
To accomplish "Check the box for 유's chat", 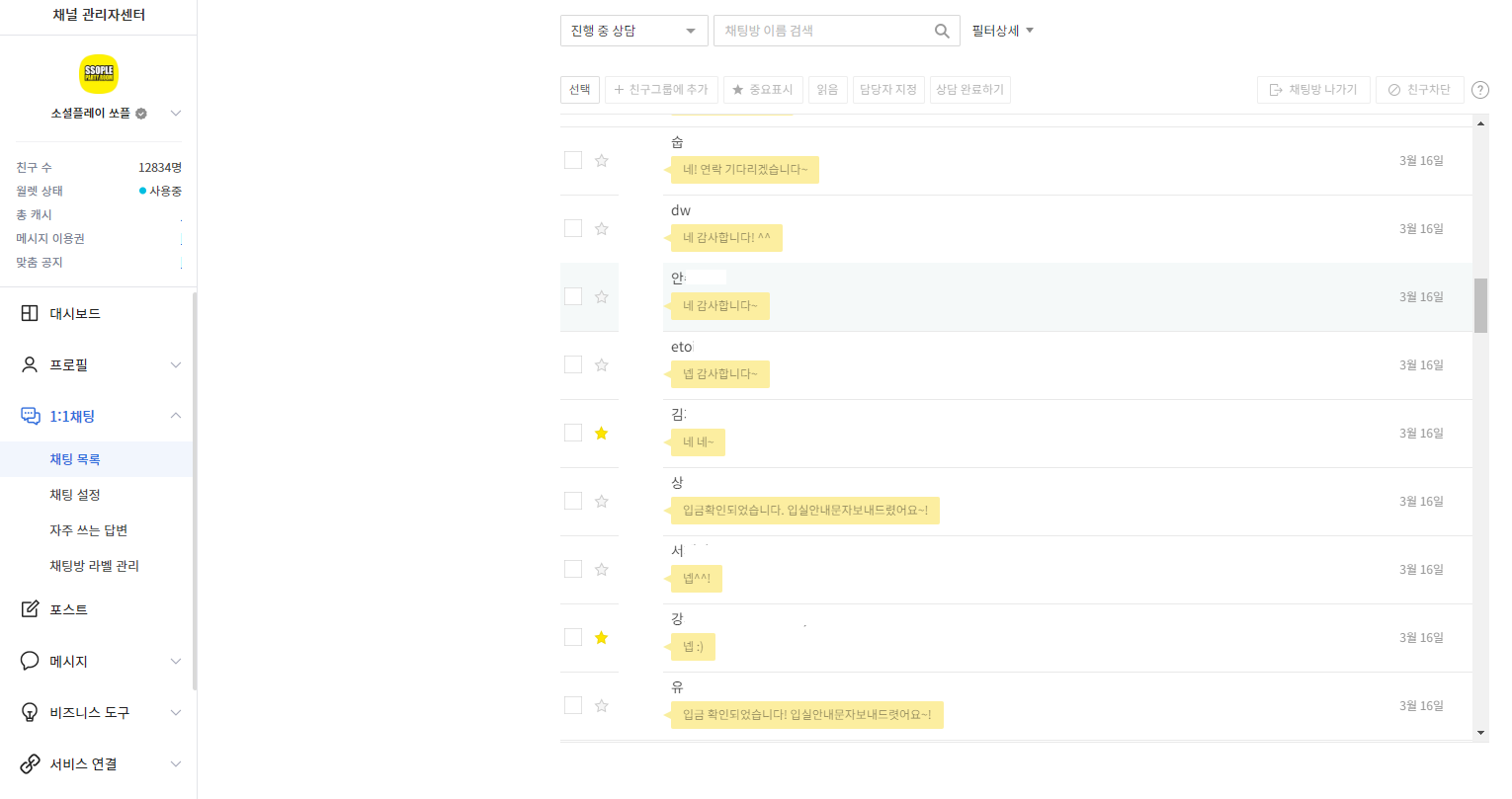I will (573, 705).
